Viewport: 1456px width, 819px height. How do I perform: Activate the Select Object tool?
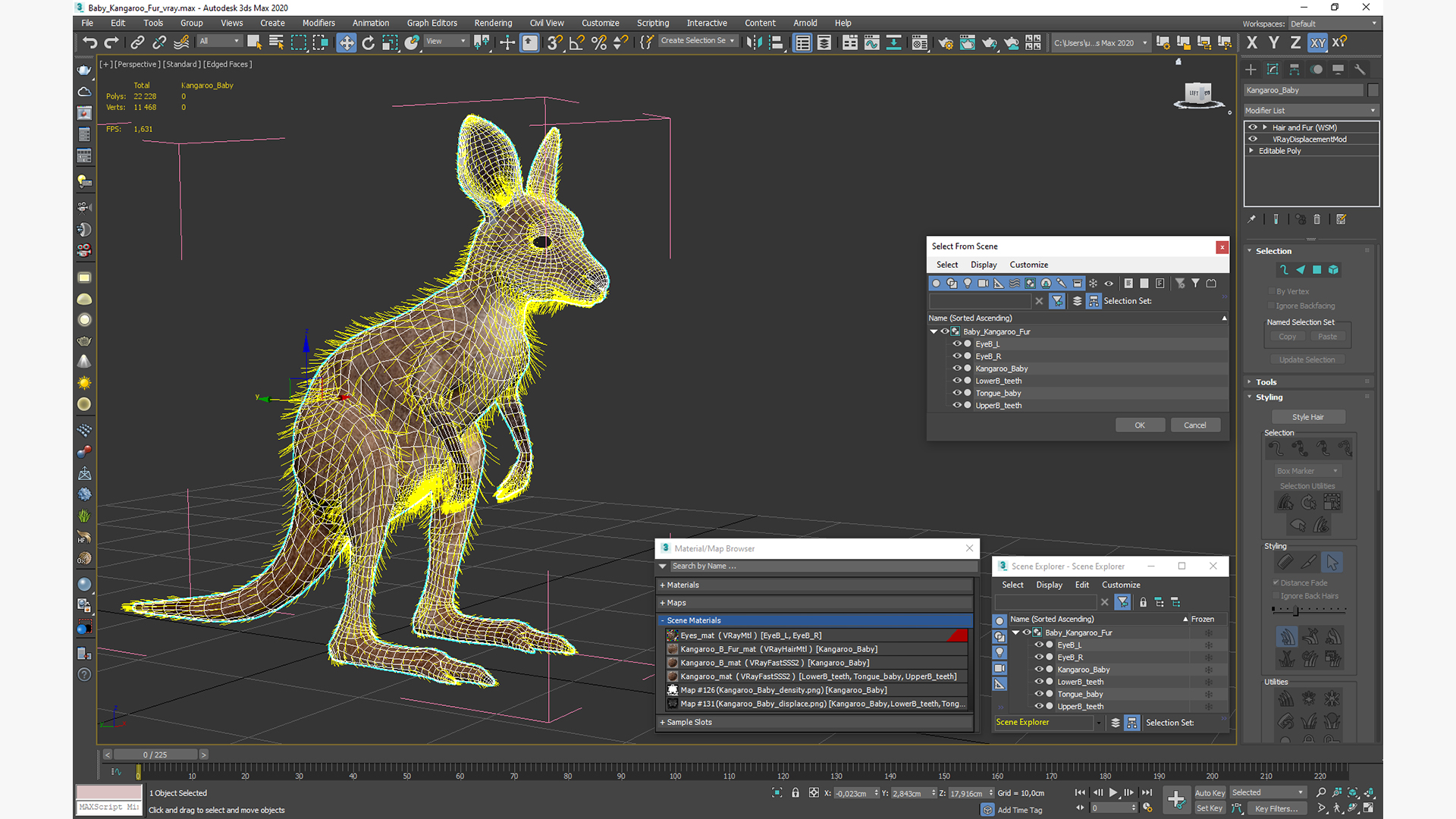click(254, 42)
